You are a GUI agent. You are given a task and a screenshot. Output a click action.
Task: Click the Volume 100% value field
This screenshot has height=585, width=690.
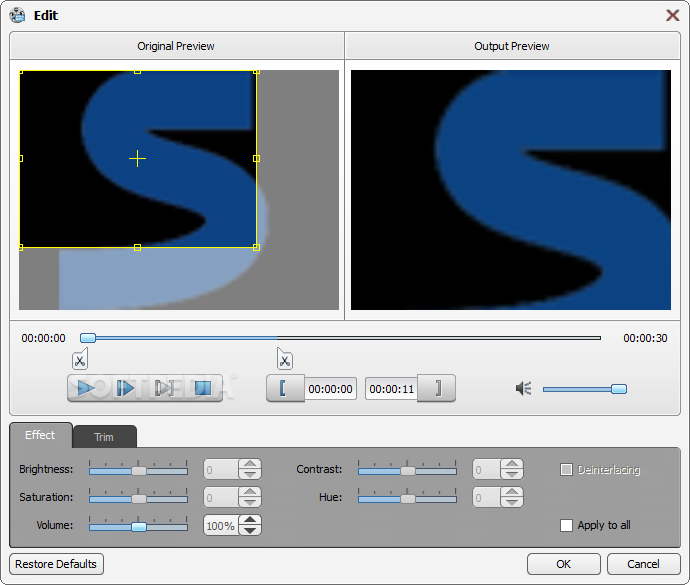click(x=221, y=526)
